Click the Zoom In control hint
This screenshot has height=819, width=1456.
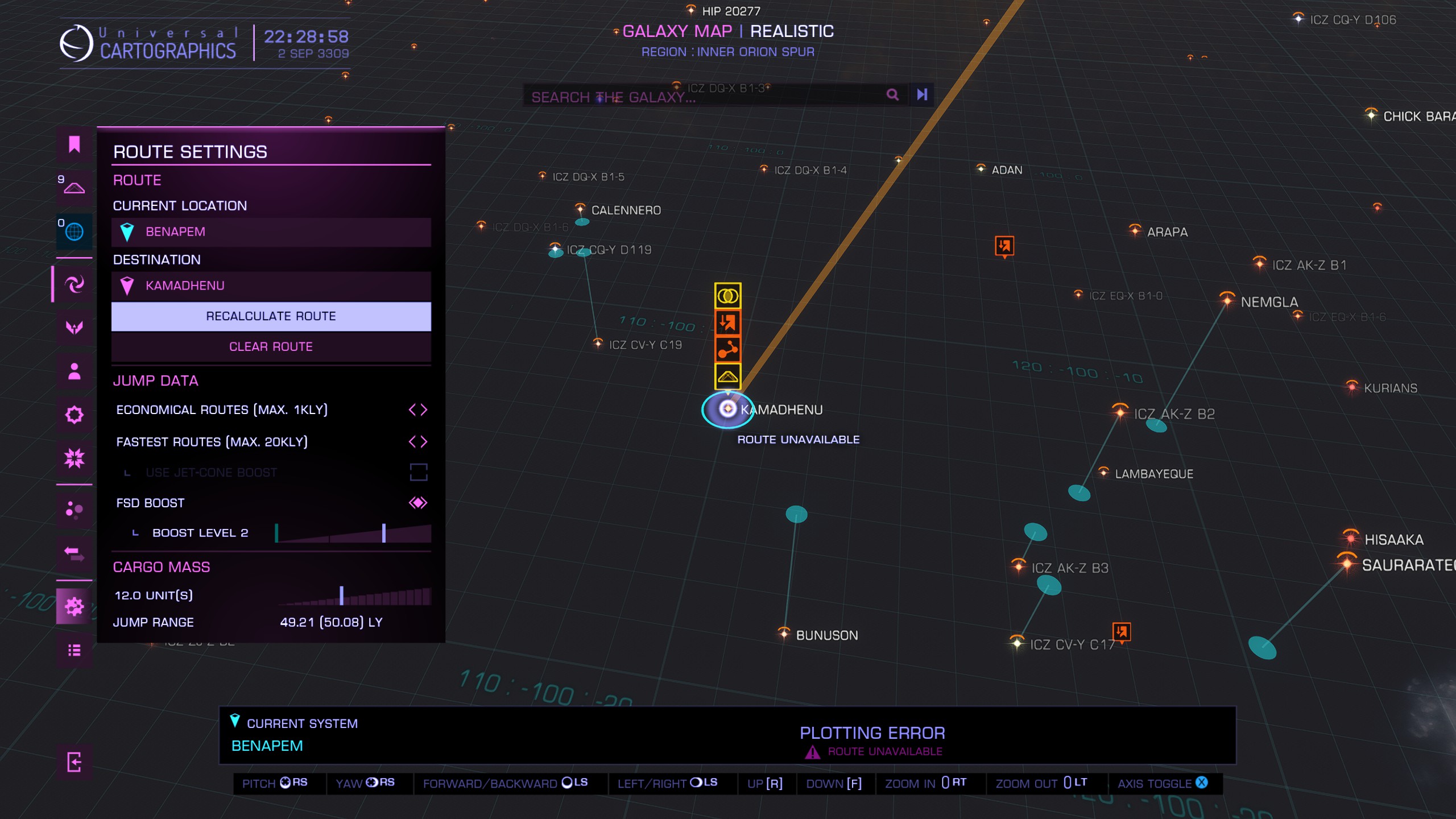[925, 783]
